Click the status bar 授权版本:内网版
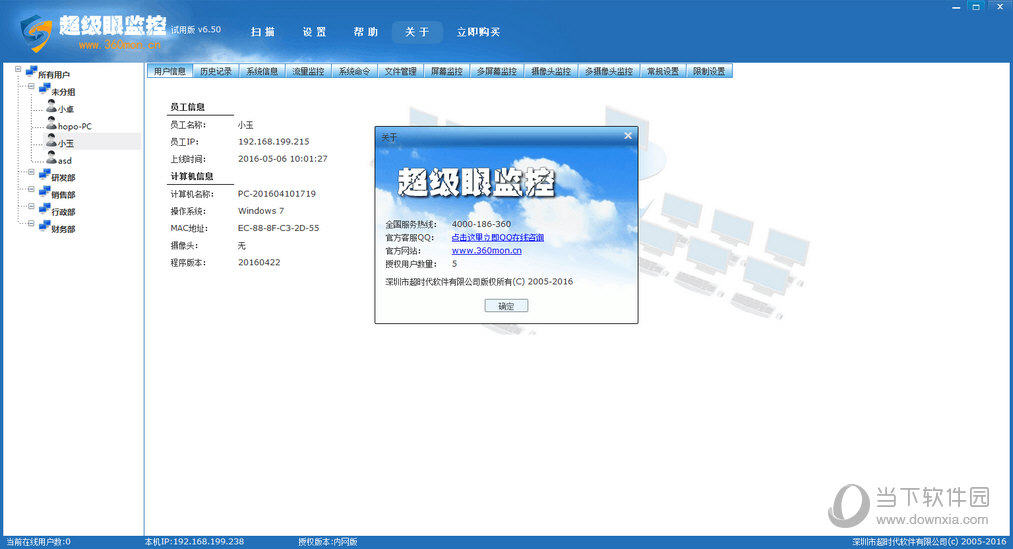This screenshot has height=549, width=1013. click(x=328, y=542)
